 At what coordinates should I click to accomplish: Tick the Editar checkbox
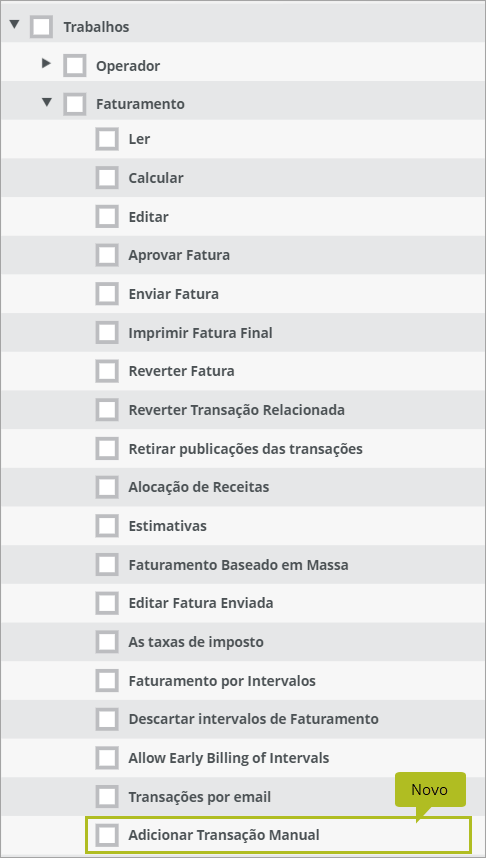(107, 217)
